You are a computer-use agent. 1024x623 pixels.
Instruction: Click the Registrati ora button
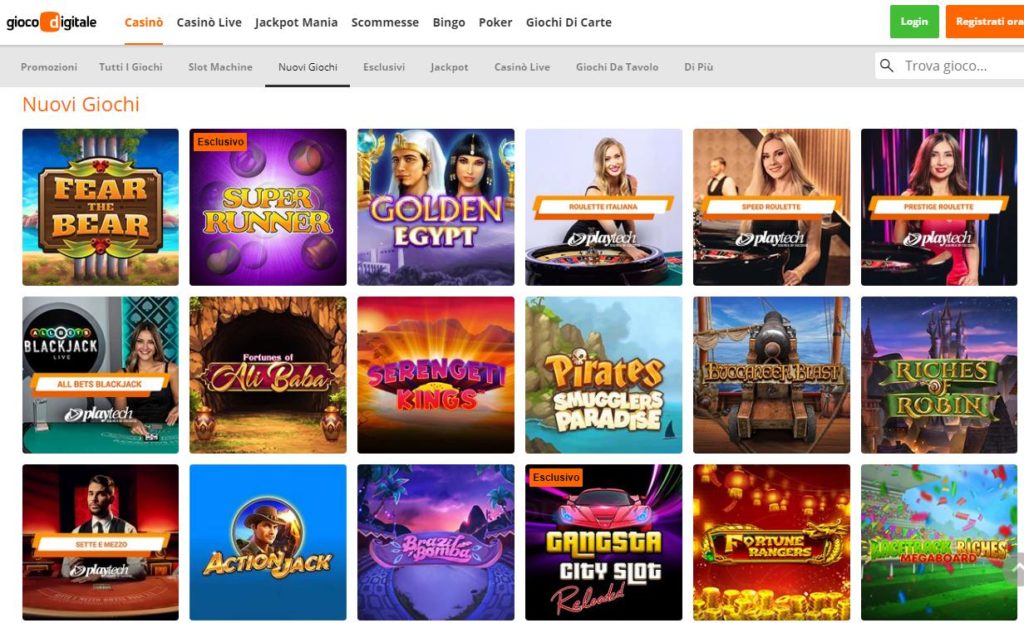point(985,22)
